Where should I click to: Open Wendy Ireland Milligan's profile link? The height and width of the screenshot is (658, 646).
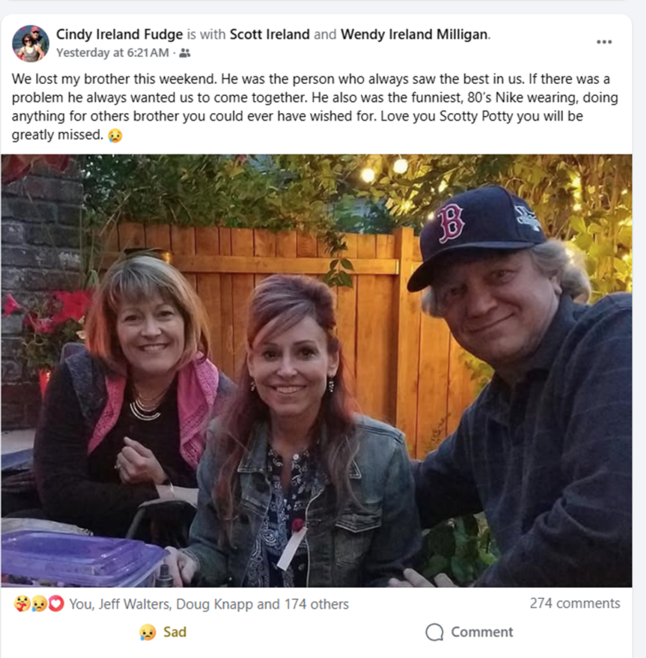point(414,34)
